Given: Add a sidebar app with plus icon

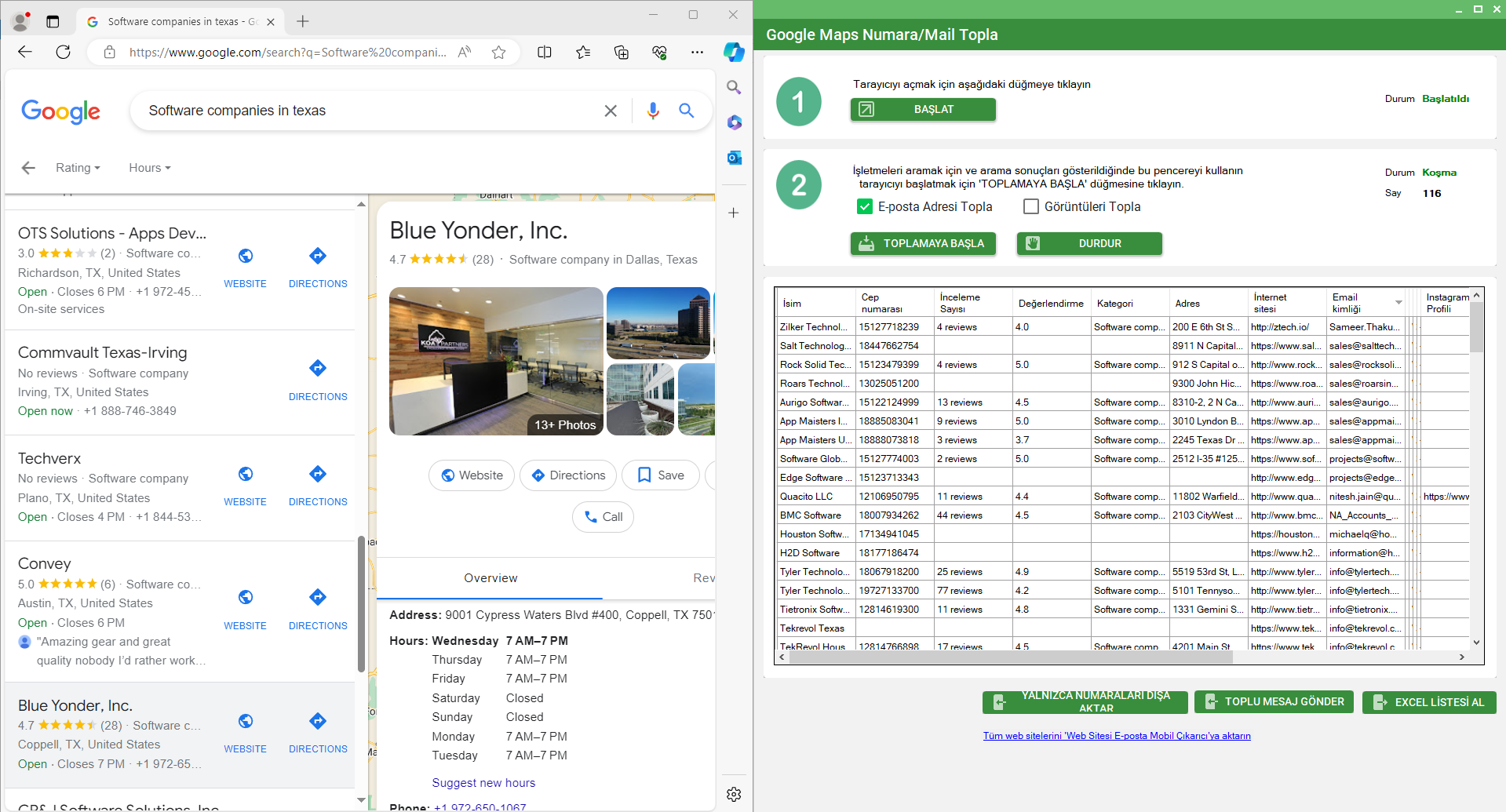Looking at the screenshot, I should click(x=734, y=213).
